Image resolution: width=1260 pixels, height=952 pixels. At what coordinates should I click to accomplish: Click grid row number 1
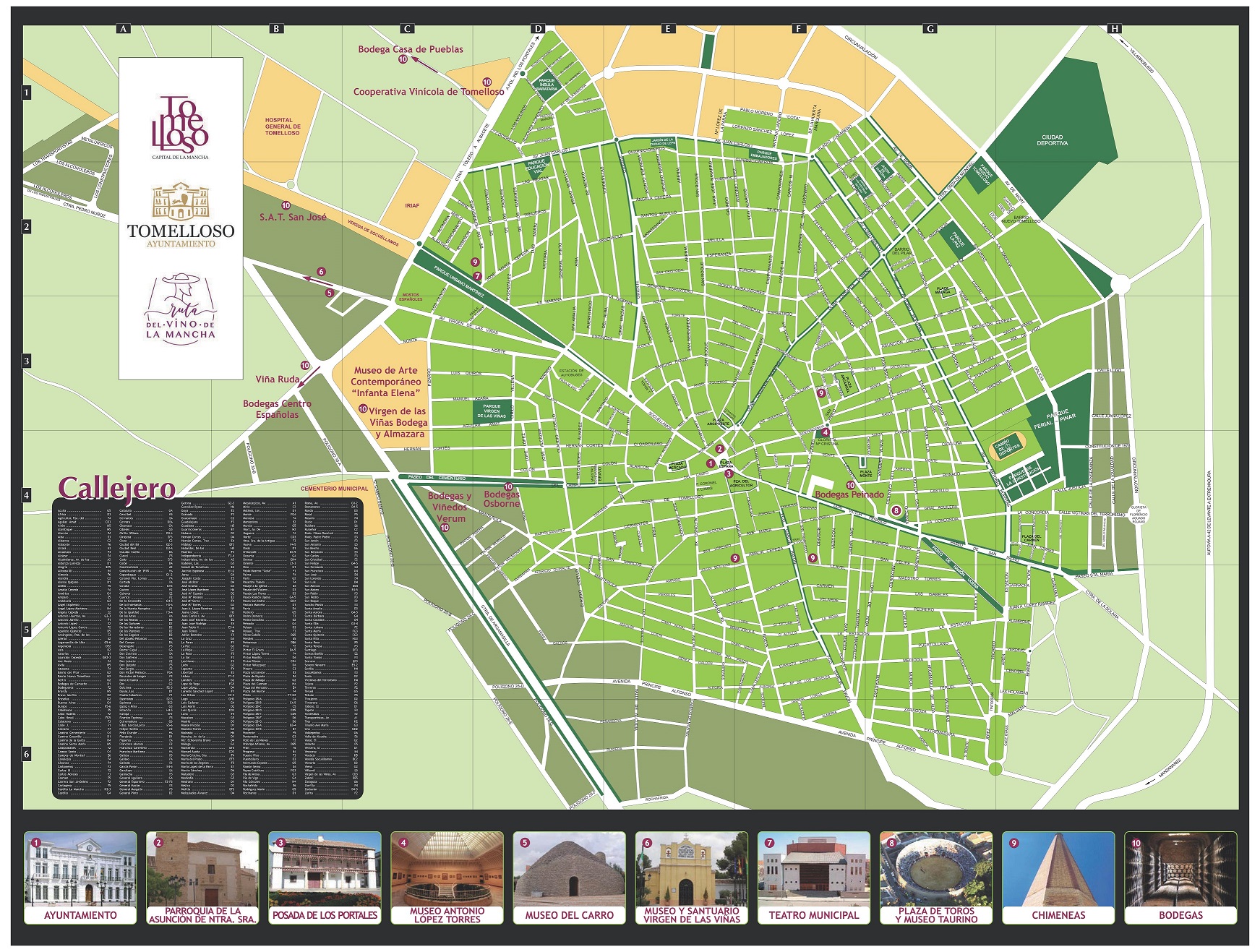coord(27,93)
